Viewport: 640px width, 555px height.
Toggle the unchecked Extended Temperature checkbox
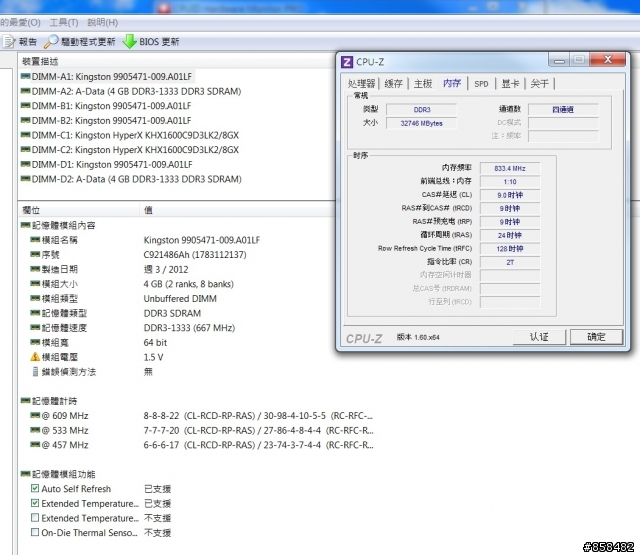pos(35,518)
